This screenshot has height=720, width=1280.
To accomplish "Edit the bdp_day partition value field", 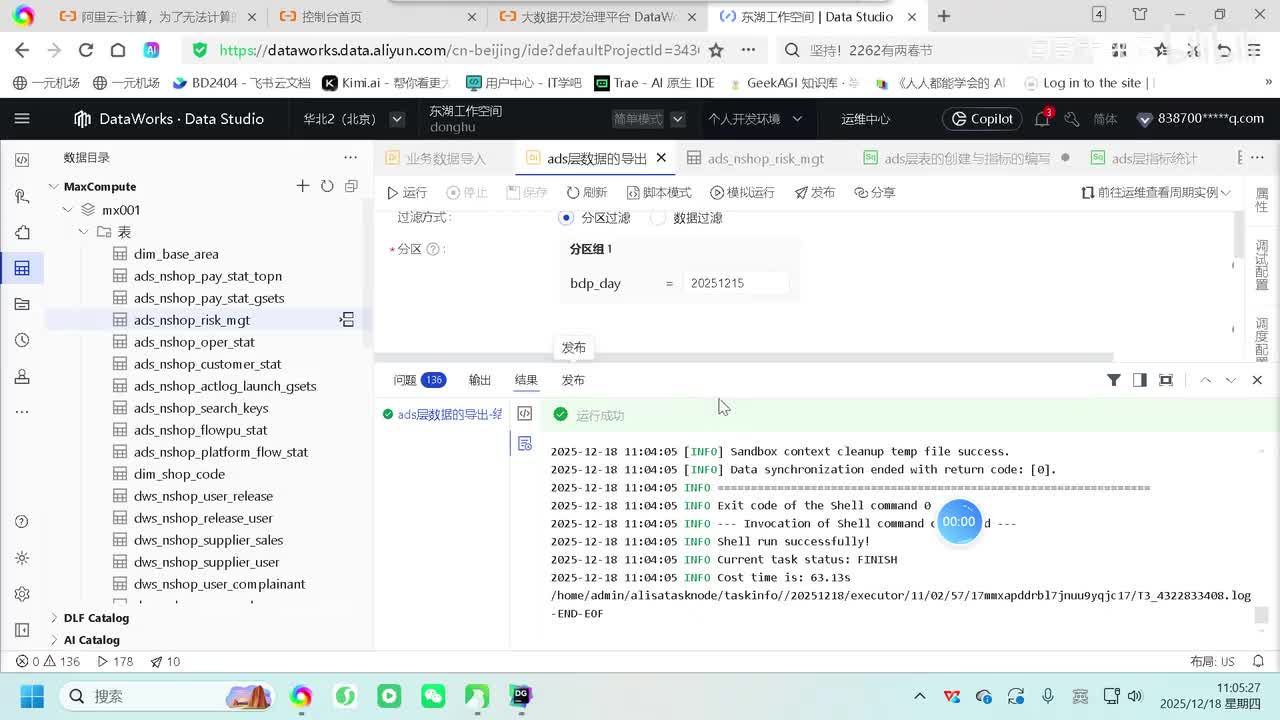I will coord(736,283).
